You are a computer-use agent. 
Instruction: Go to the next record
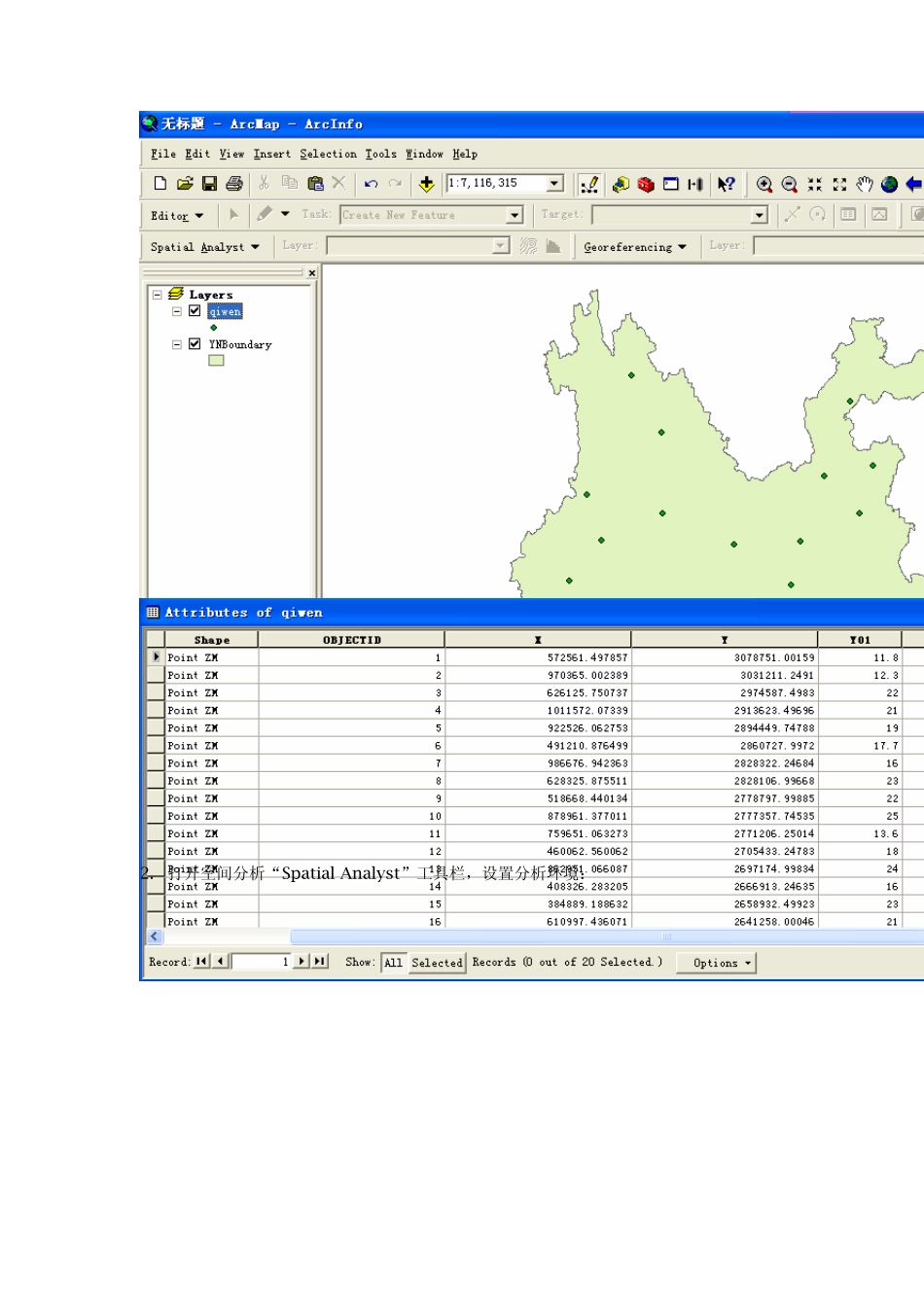(302, 962)
